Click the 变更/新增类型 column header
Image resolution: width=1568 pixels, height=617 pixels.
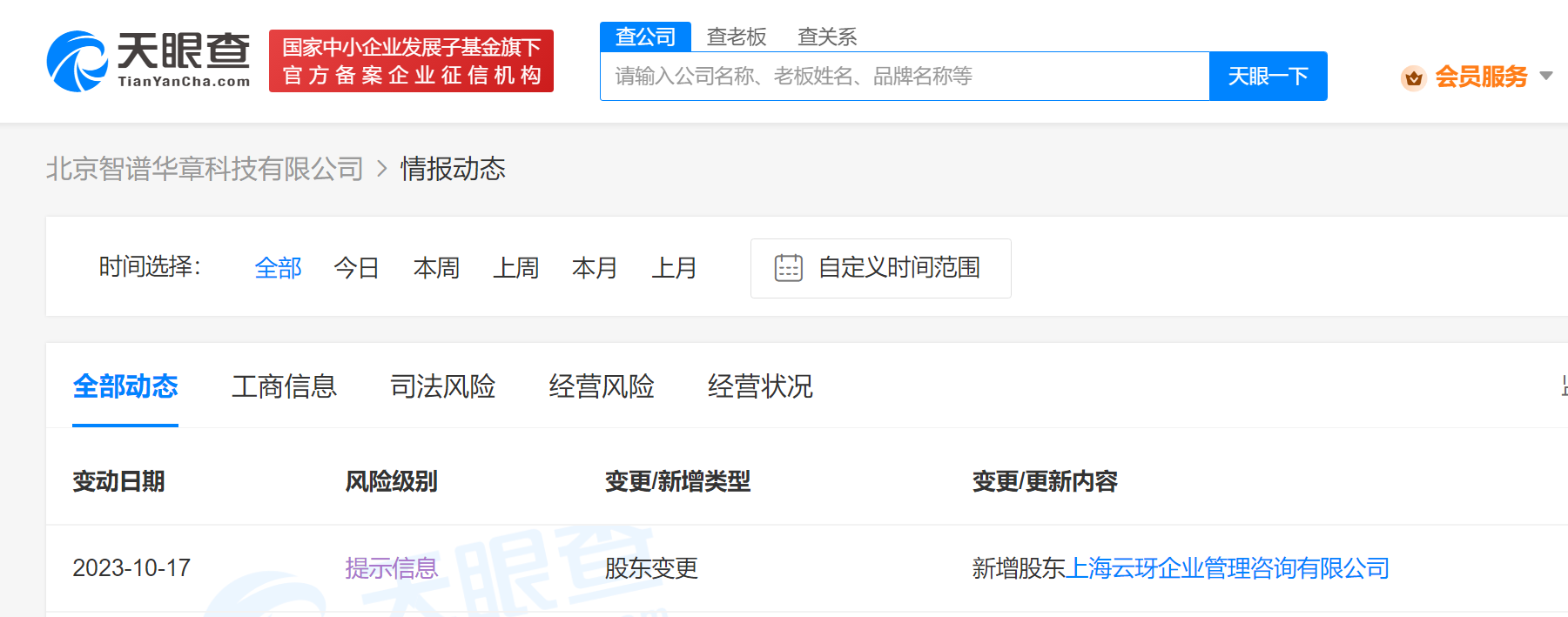pos(677,481)
